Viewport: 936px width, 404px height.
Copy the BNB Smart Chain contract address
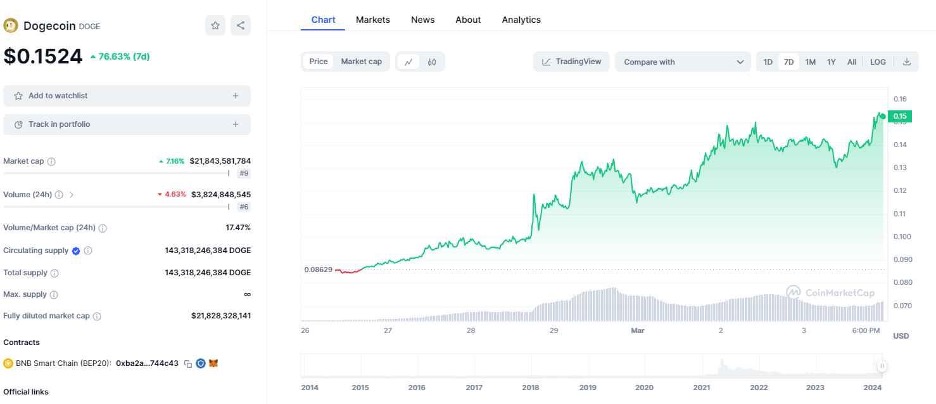coord(188,363)
